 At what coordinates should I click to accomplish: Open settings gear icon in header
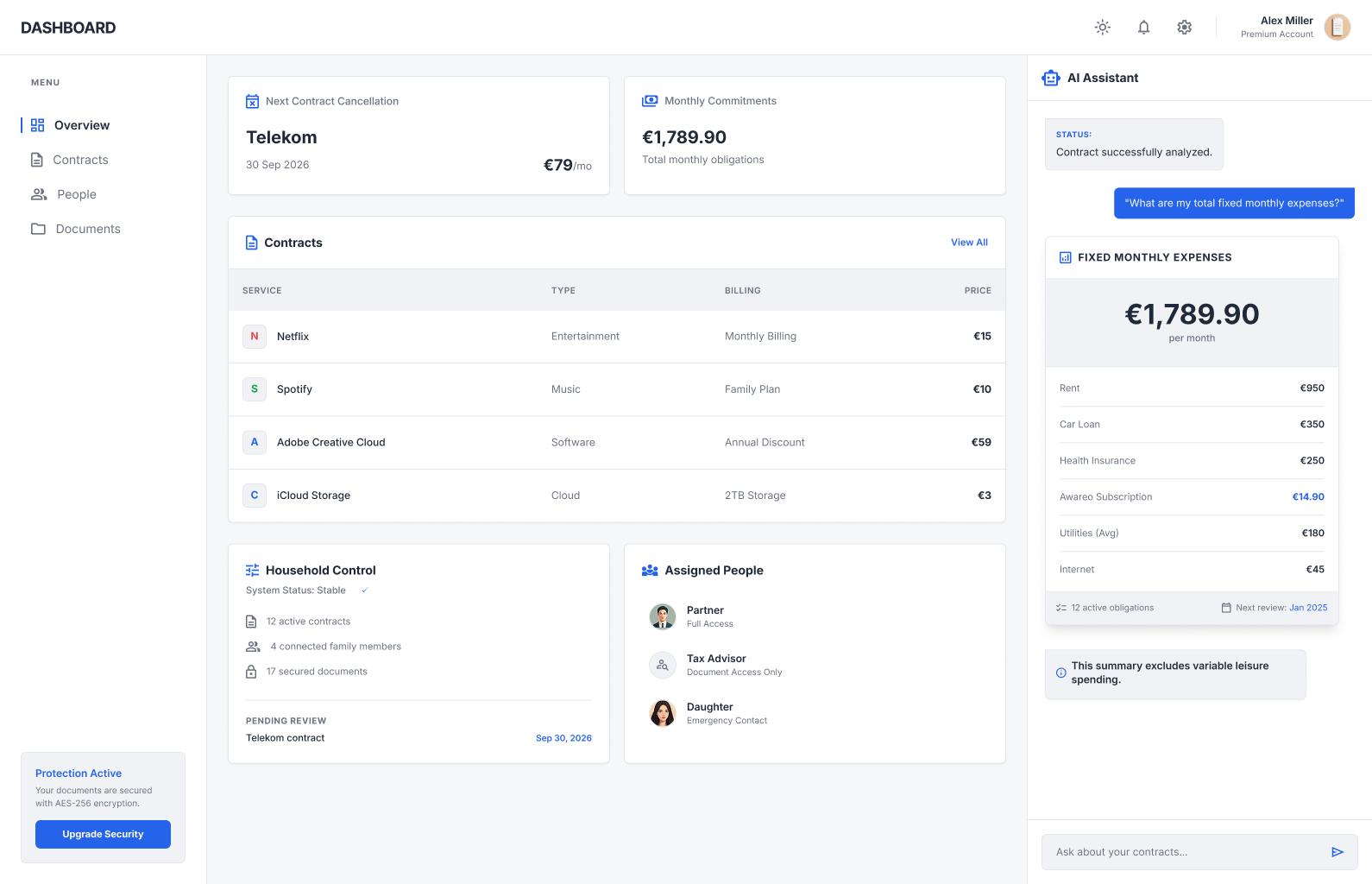[1185, 28]
